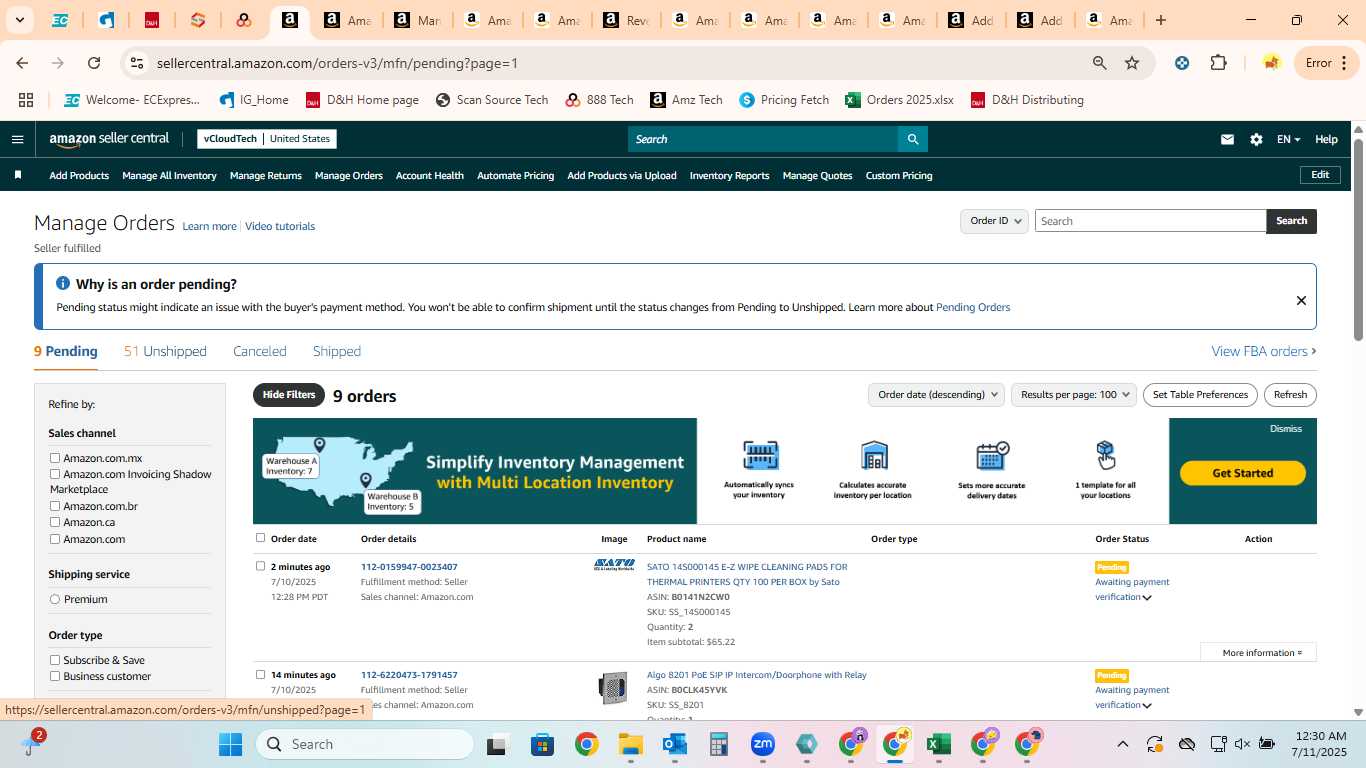Open Results per page dropdown
Screen dimensions: 1366x768
point(1074,395)
